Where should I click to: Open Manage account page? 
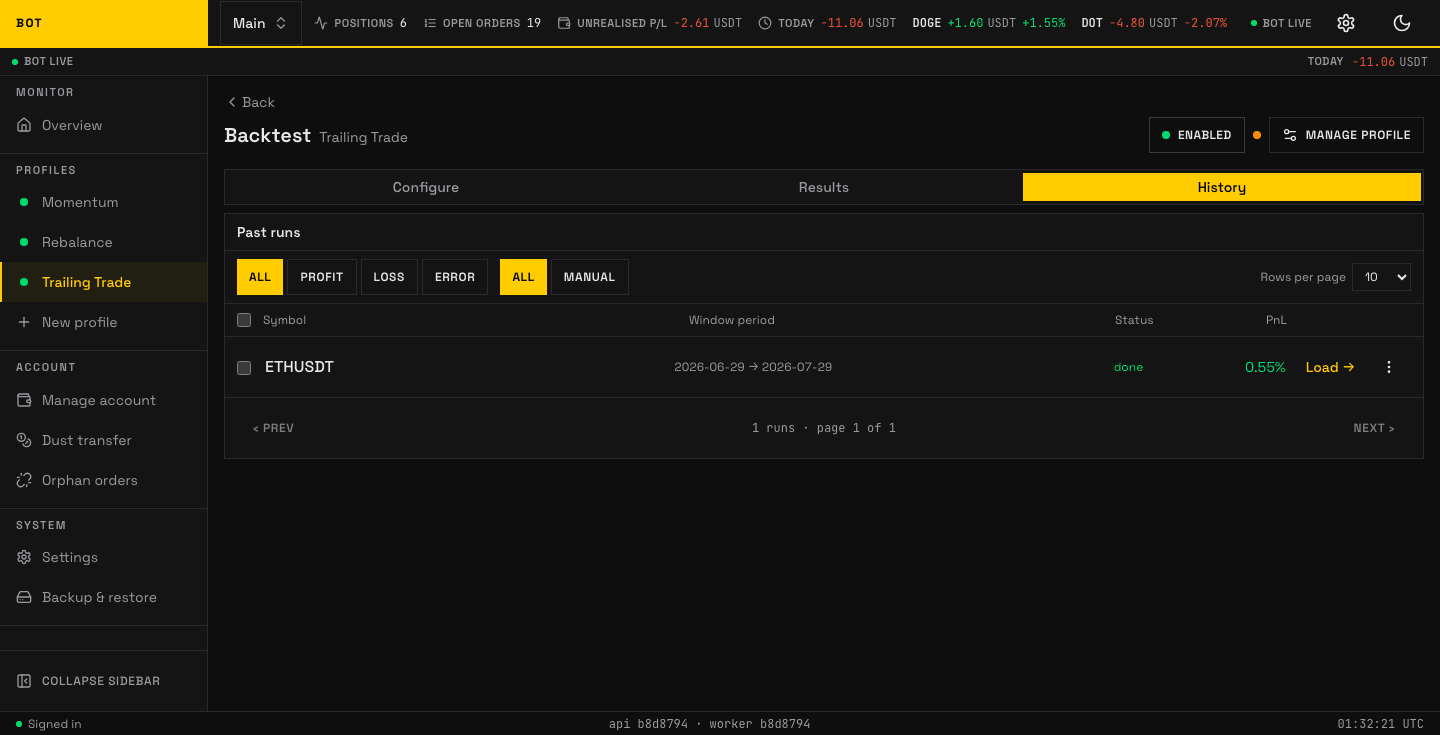104,400
